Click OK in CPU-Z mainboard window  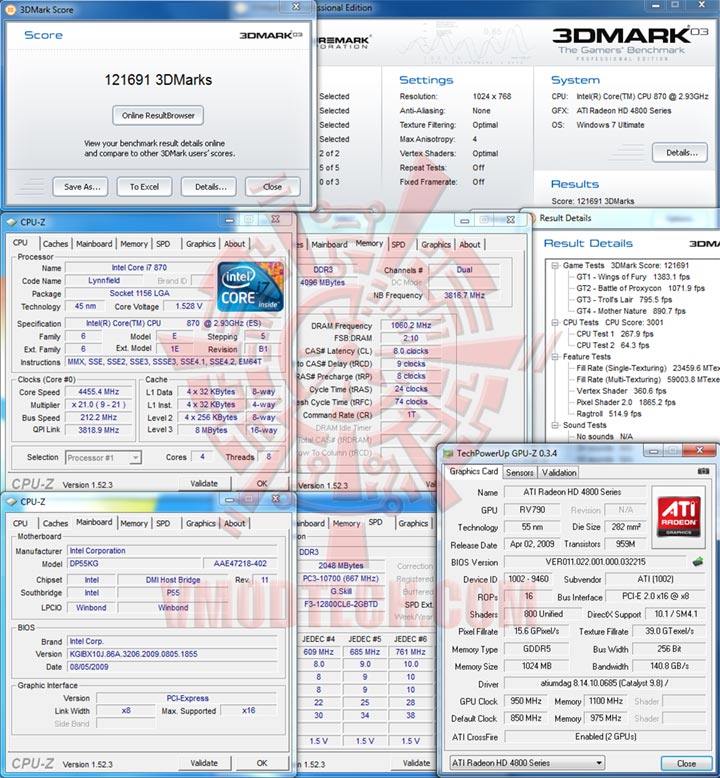(262, 763)
